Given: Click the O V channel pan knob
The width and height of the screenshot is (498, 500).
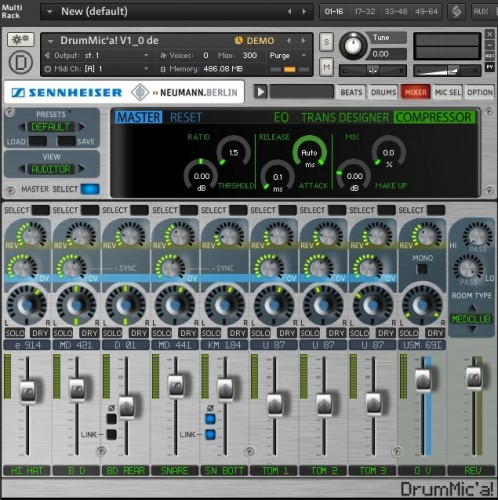Looking at the screenshot, I should pyautogui.click(x=422, y=305).
